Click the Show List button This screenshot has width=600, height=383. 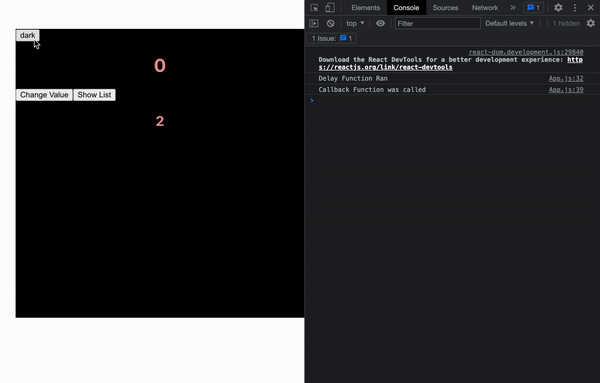(94, 95)
